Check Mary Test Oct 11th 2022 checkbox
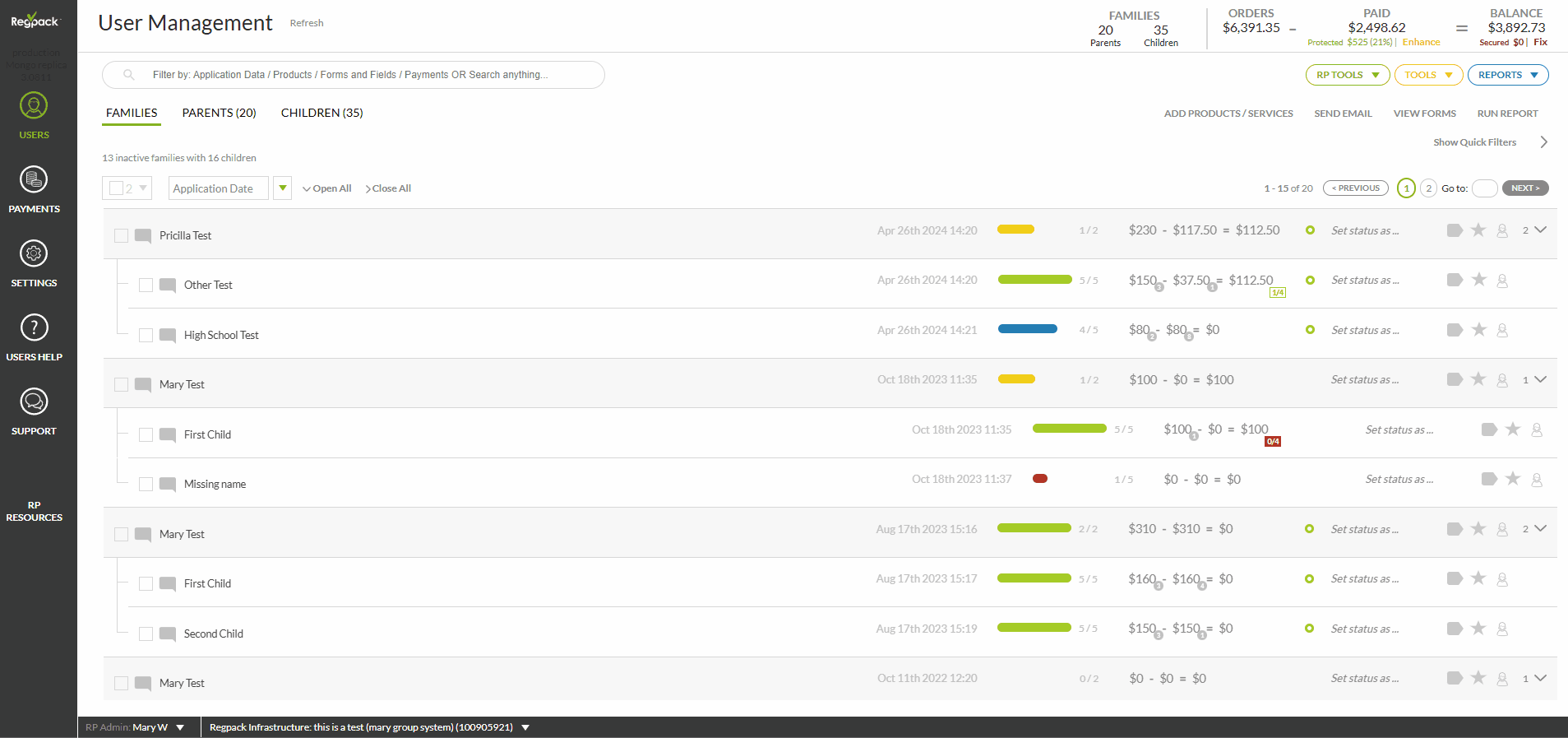 coord(121,684)
